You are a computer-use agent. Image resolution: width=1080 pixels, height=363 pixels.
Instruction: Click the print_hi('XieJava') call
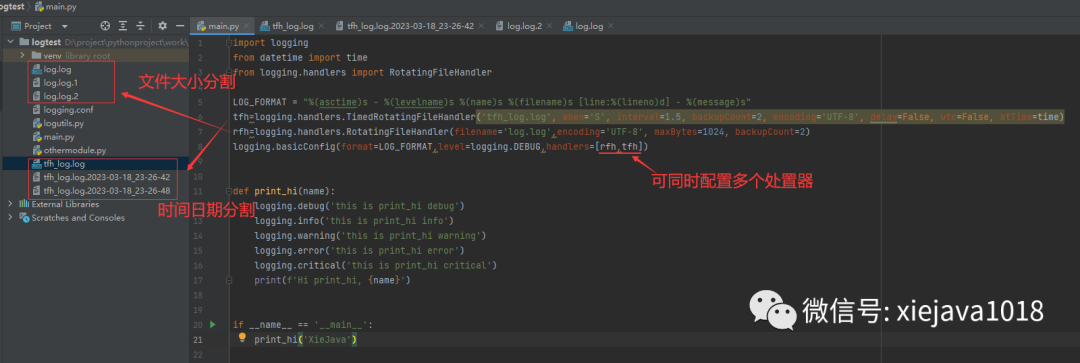306,339
